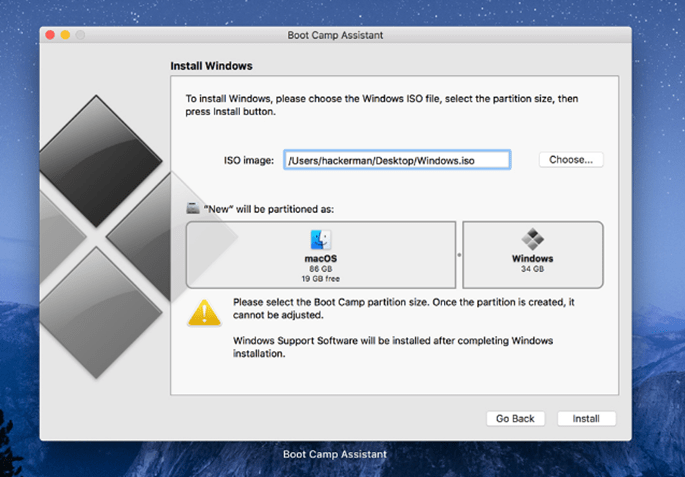The width and height of the screenshot is (685, 477).
Task: Start installation with the Install button
Action: click(586, 418)
